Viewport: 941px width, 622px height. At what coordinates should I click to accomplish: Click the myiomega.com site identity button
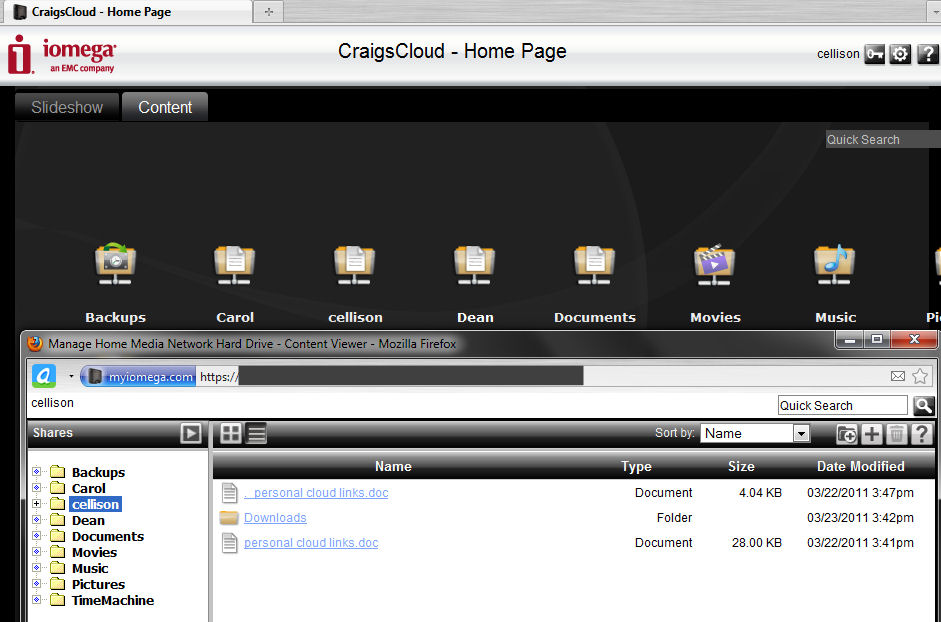(x=139, y=376)
